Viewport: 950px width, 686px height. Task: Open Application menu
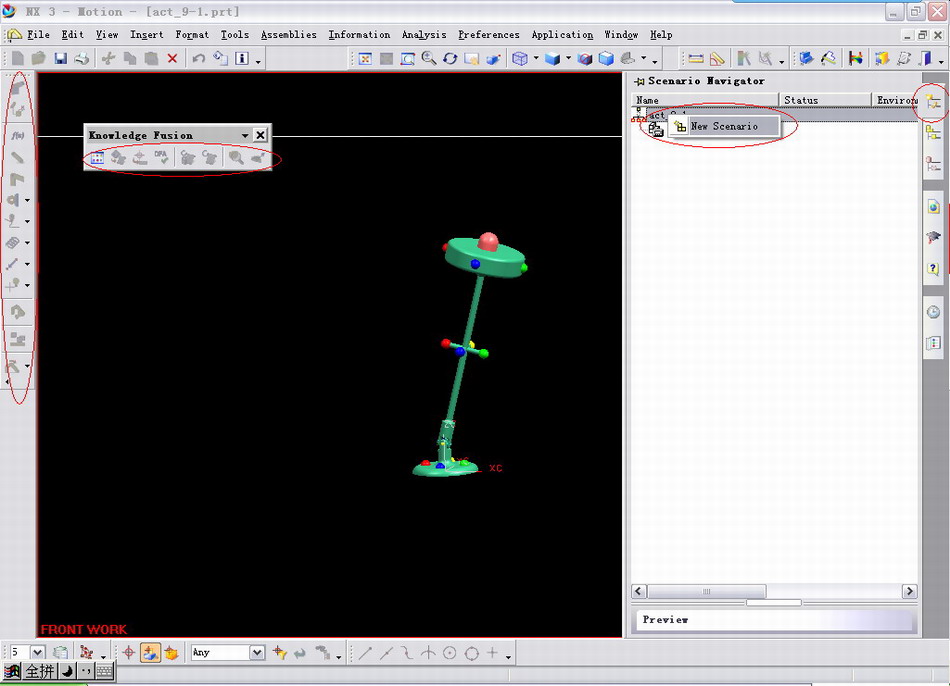coord(562,35)
